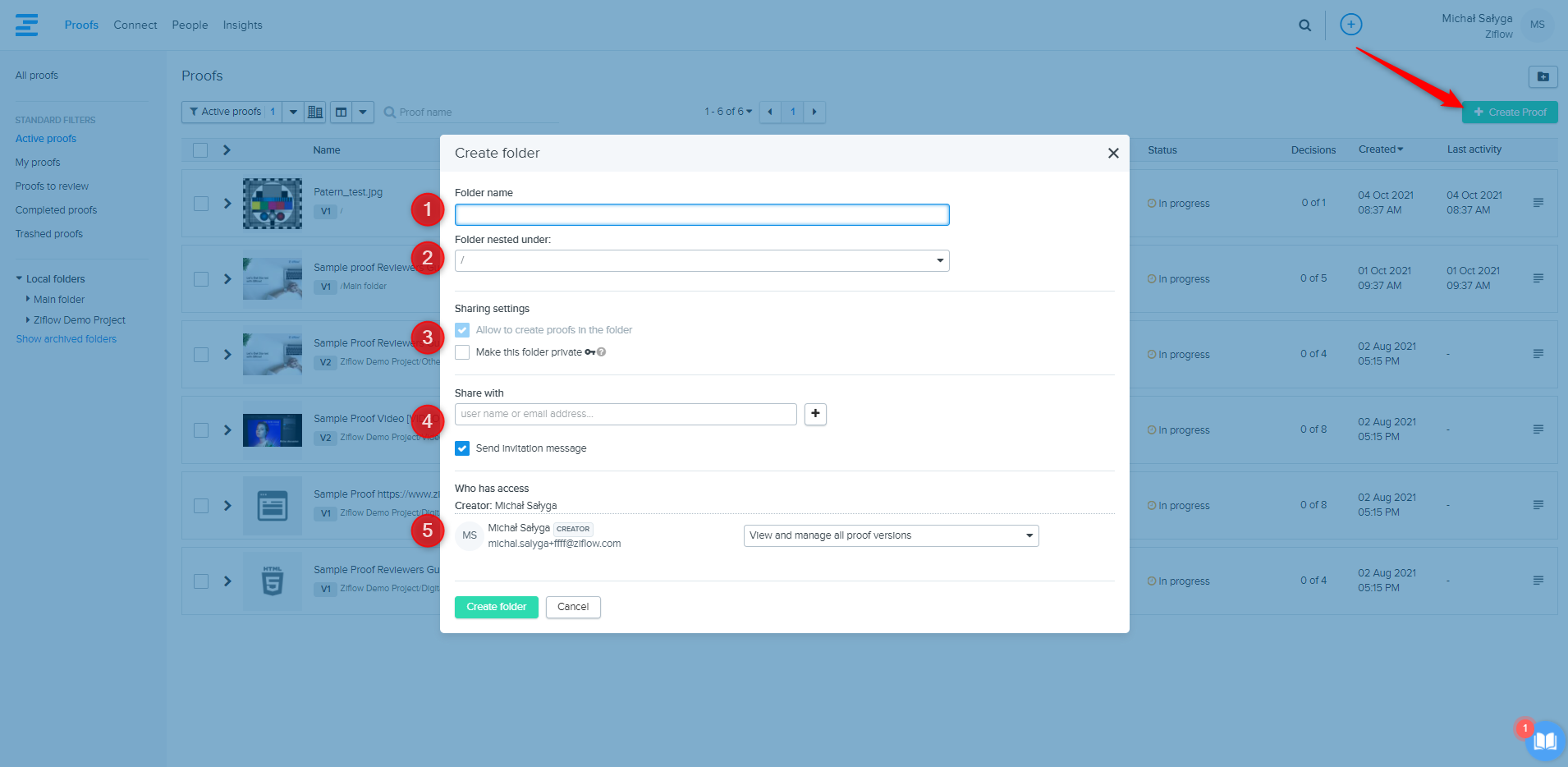Click the new folder icon above Create Proof
Image resolution: width=1568 pixels, height=767 pixels.
coord(1543,76)
